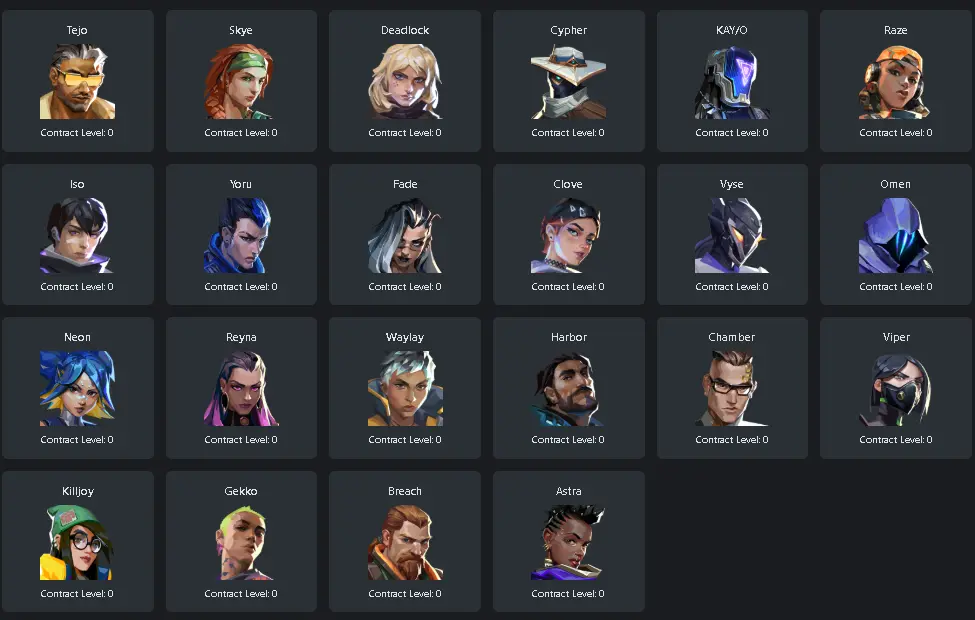
Task: Select Killjoy's green beanie portrait
Action: click(77, 543)
